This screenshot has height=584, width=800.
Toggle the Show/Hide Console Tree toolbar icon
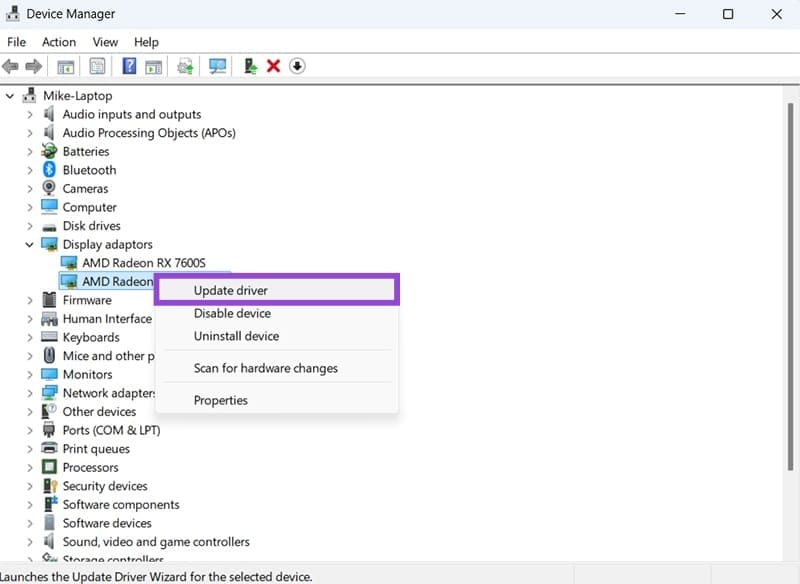point(64,66)
